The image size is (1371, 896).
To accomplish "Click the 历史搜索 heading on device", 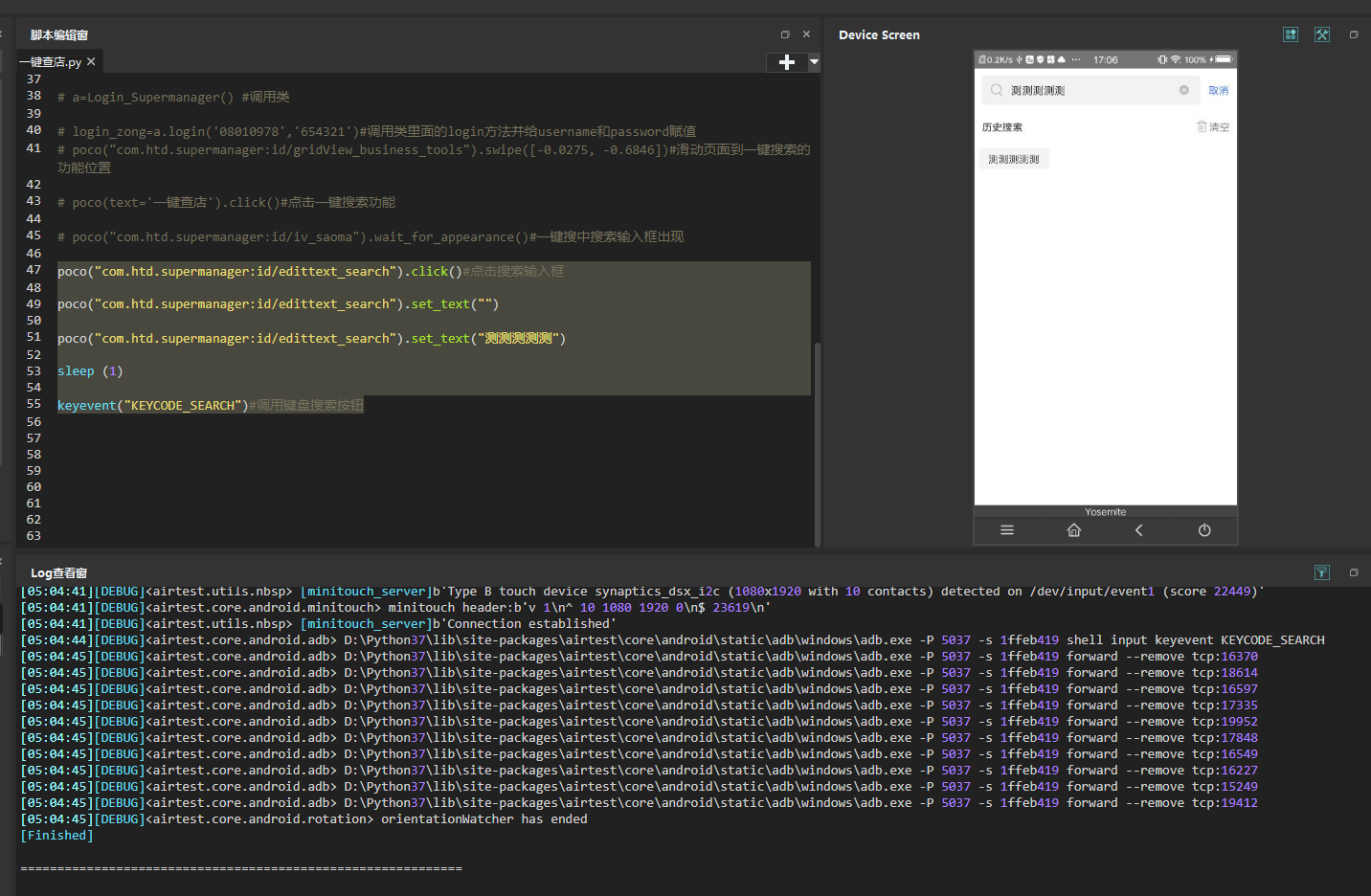I will click(1002, 127).
